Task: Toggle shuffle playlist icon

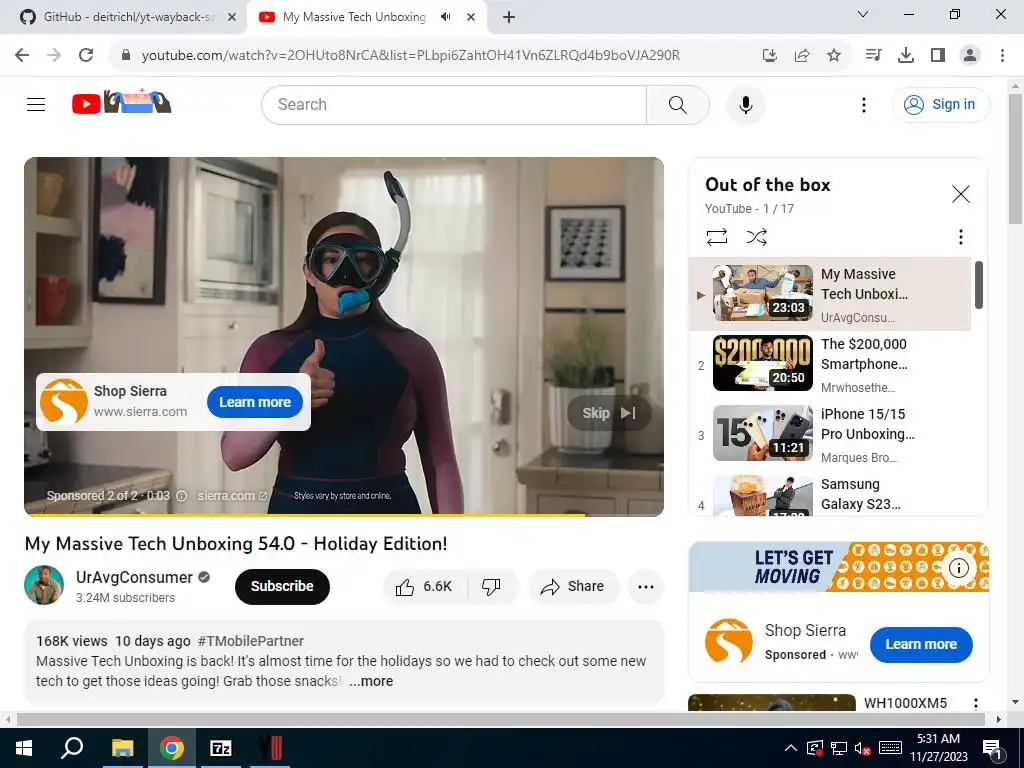Action: [x=756, y=236]
